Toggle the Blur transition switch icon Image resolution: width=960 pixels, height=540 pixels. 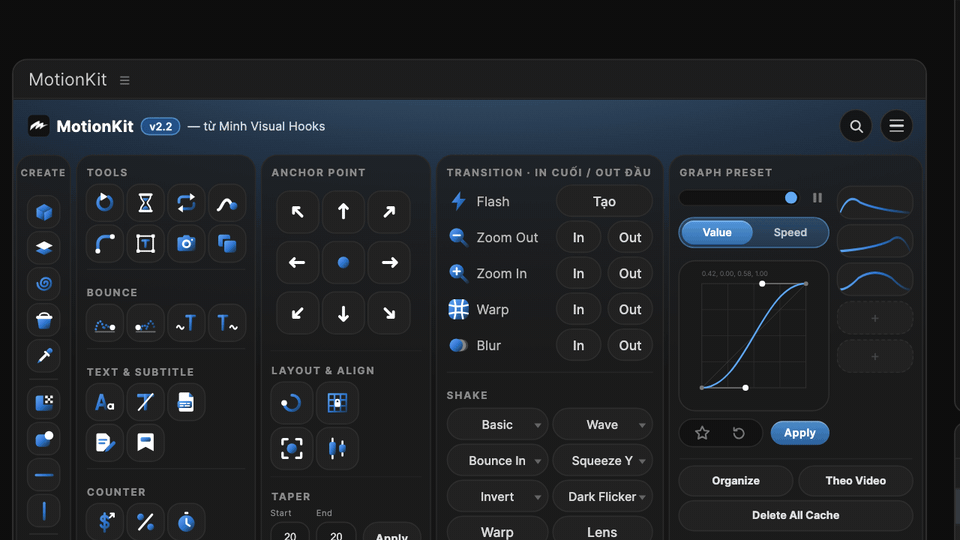(458, 345)
